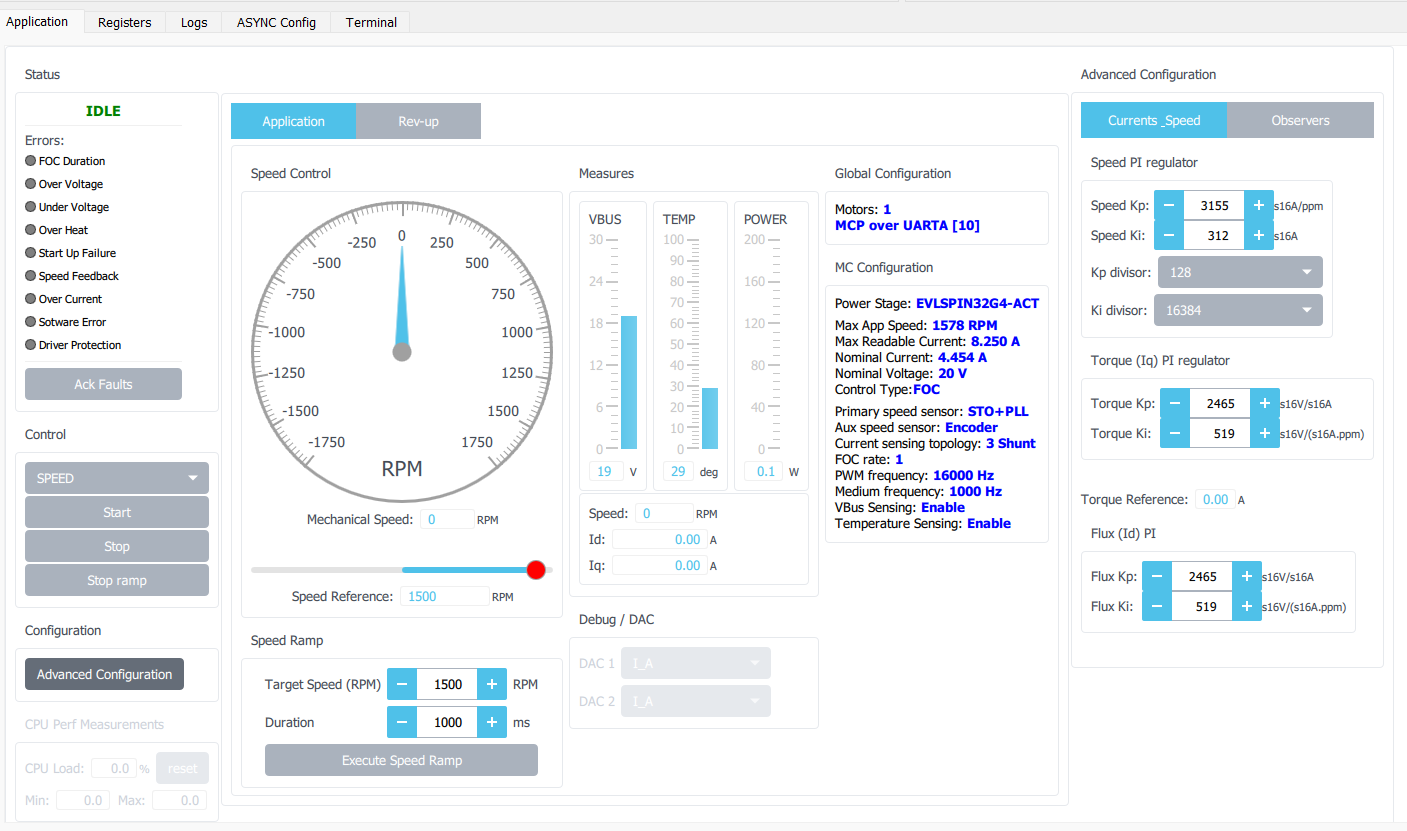Decrement the Torque Ki gain
This screenshot has height=831, width=1407.
coord(1175,433)
